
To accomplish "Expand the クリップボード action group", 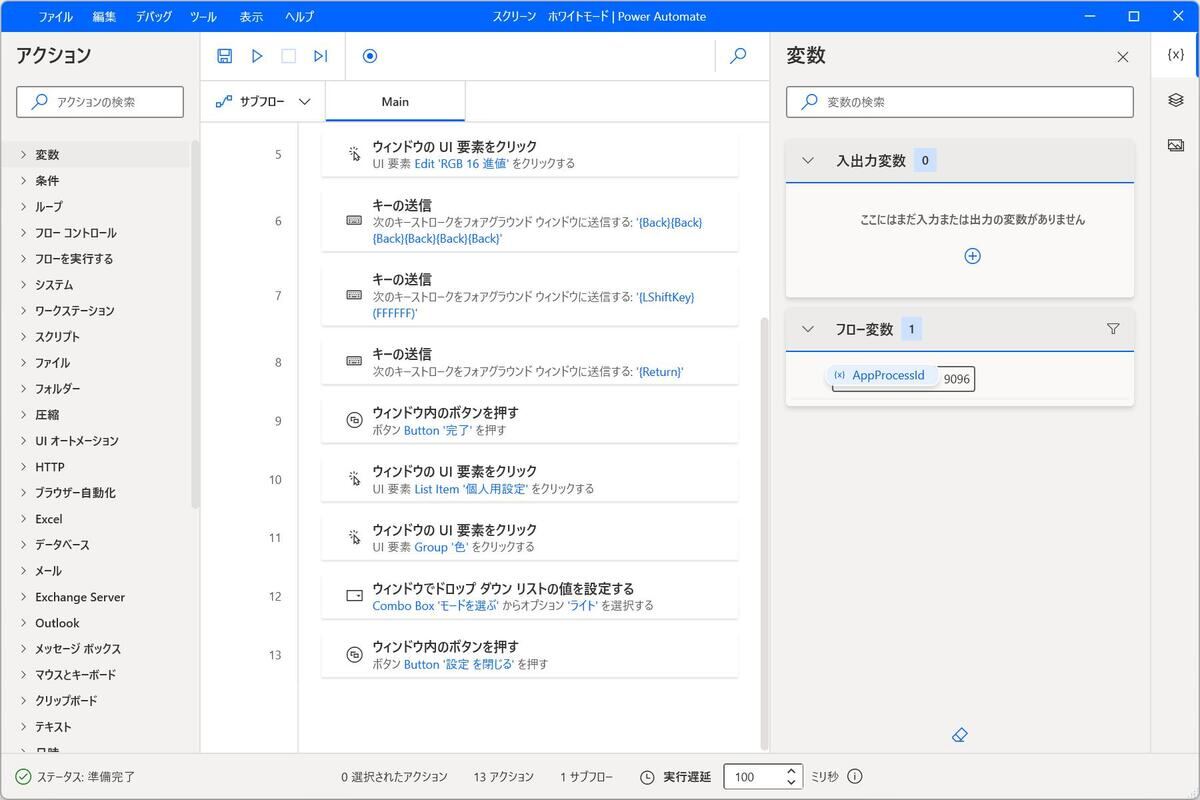I will click(23, 701).
